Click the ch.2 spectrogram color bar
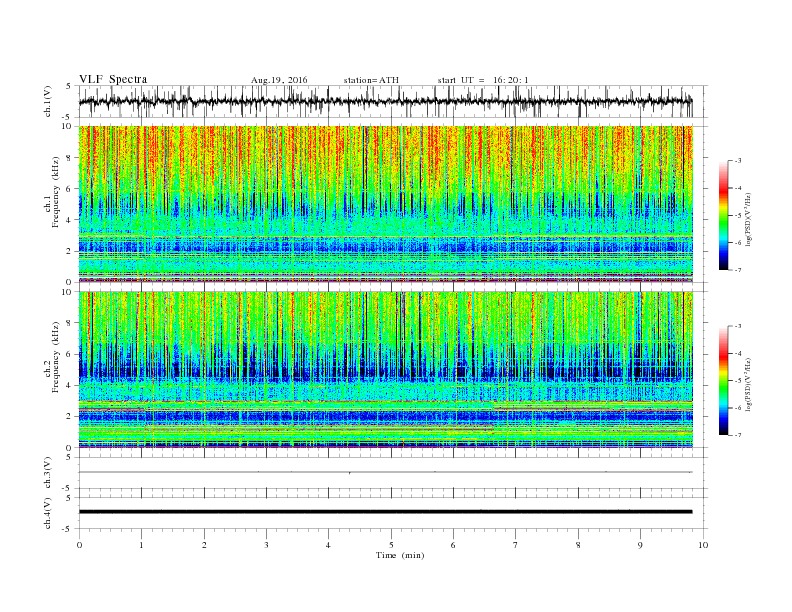The width and height of the screenshot is (792, 612). (x=723, y=381)
